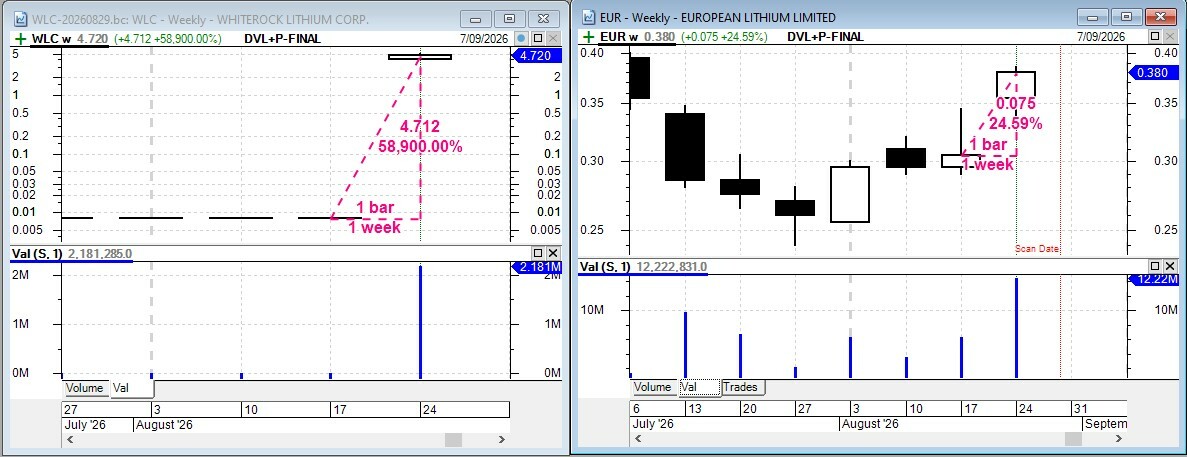Click the Scan Date marker in EUR chart
The width and height of the screenshot is (1187, 457).
[x=1037, y=248]
